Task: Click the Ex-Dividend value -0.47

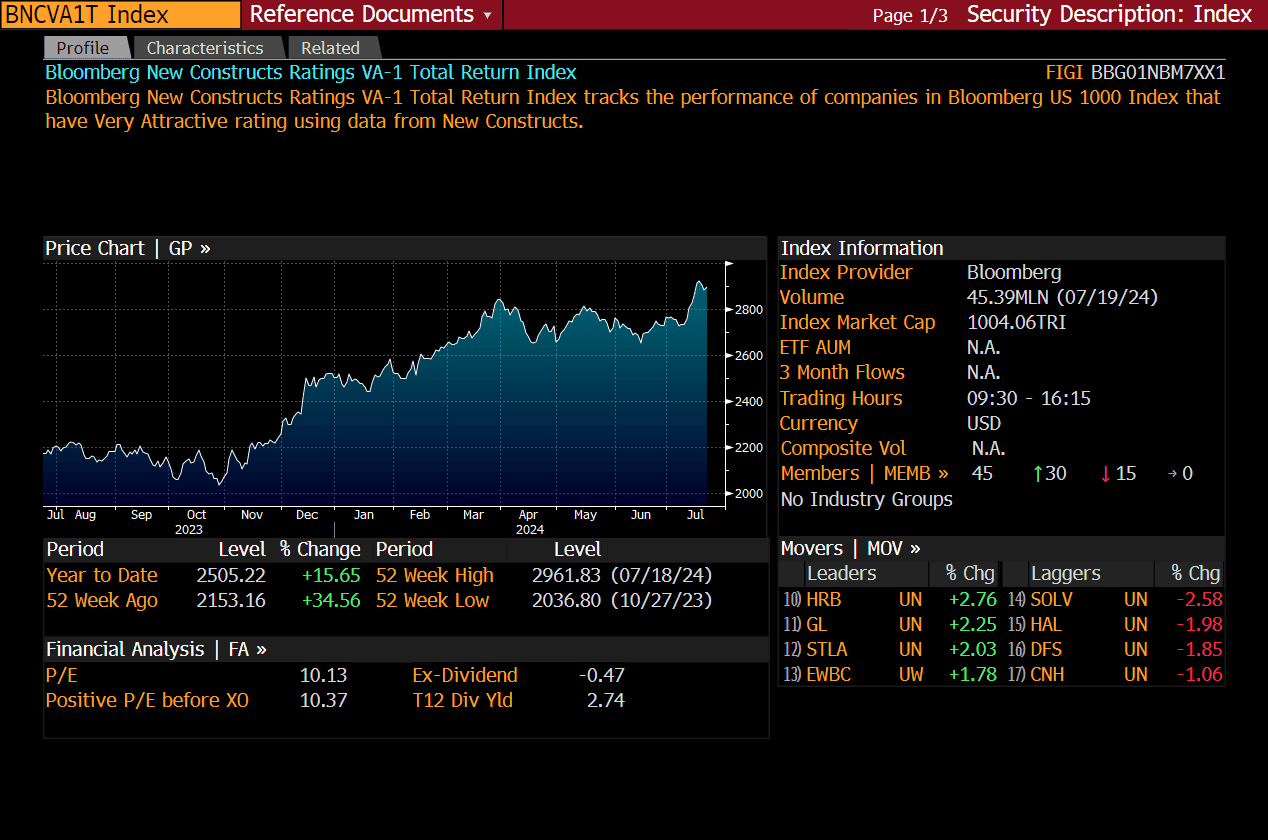Action: pos(602,675)
